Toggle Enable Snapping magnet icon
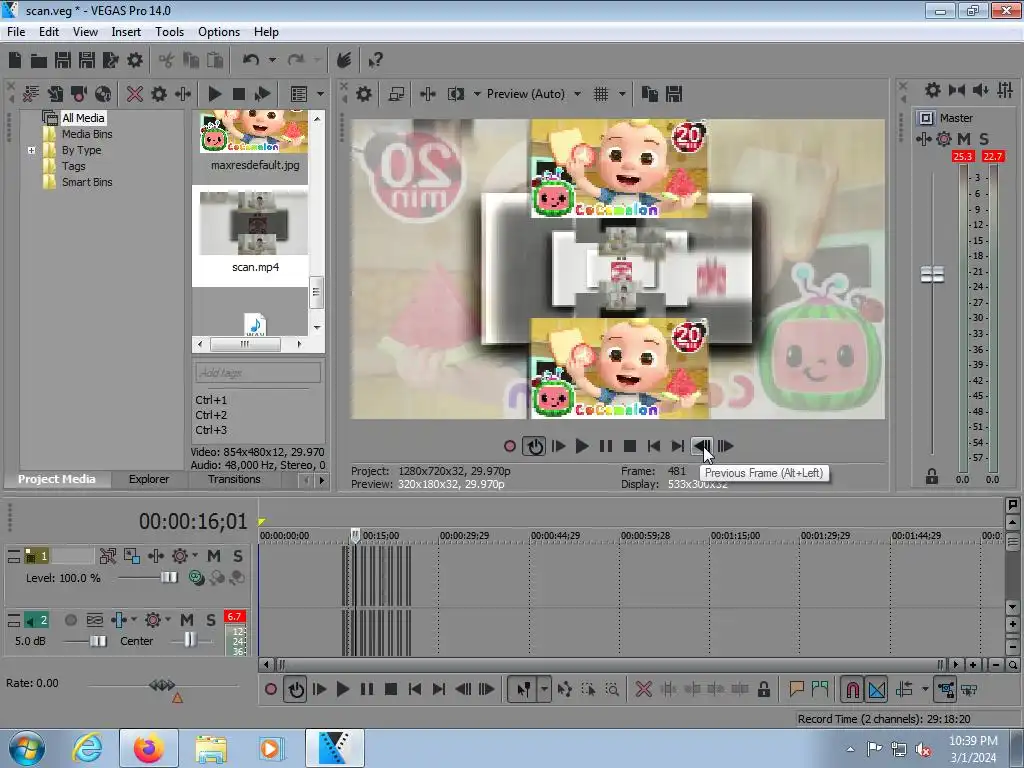The width and height of the screenshot is (1024, 768). [x=852, y=689]
